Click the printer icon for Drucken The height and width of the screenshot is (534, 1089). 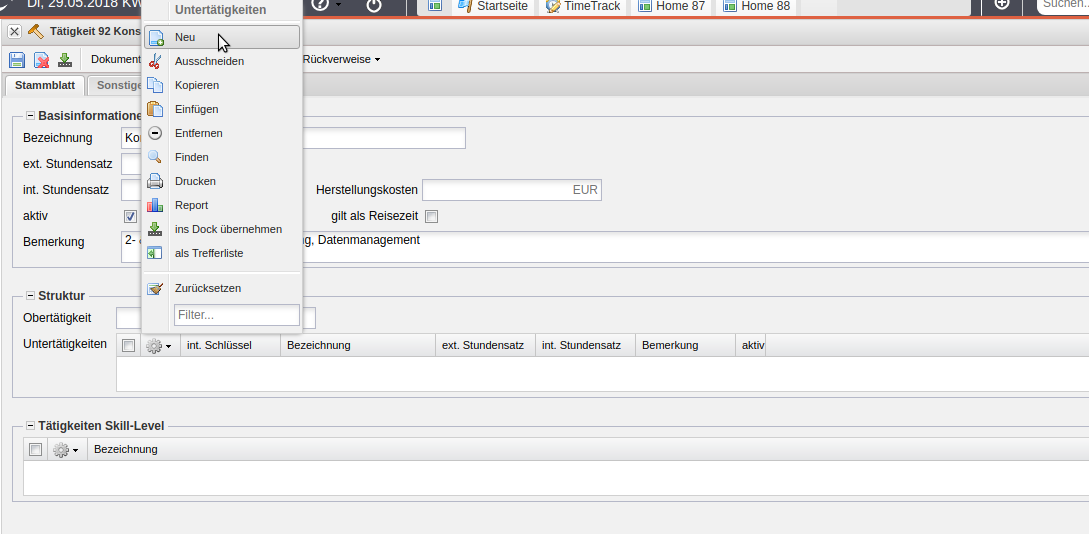pos(155,181)
